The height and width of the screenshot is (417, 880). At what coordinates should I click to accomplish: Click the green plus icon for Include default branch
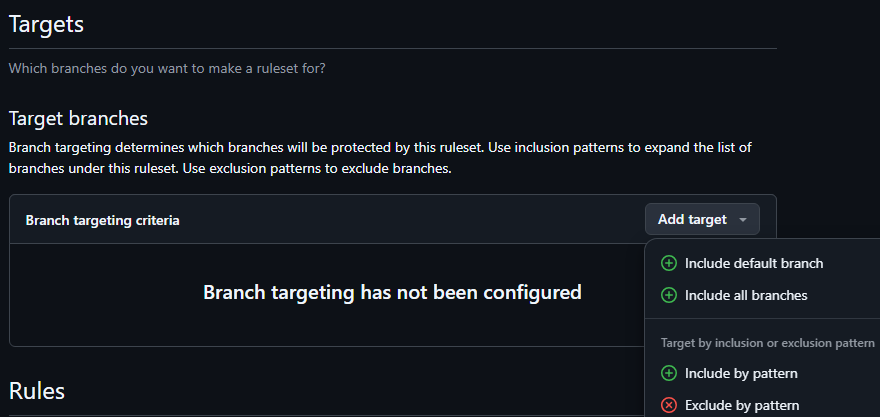click(x=668, y=263)
